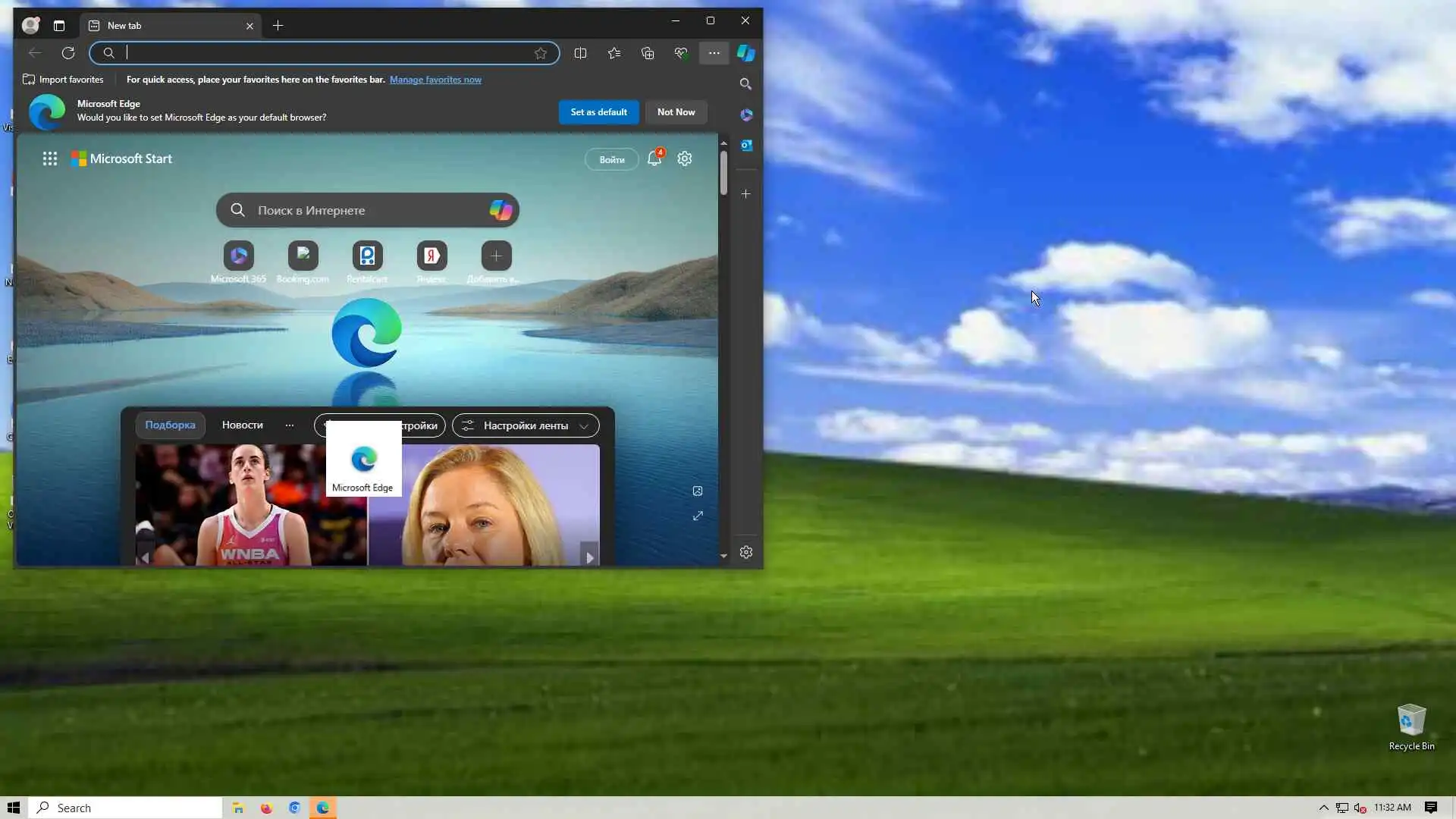The width and height of the screenshot is (1456, 819).
Task: Click the Set as default button
Action: tap(598, 112)
